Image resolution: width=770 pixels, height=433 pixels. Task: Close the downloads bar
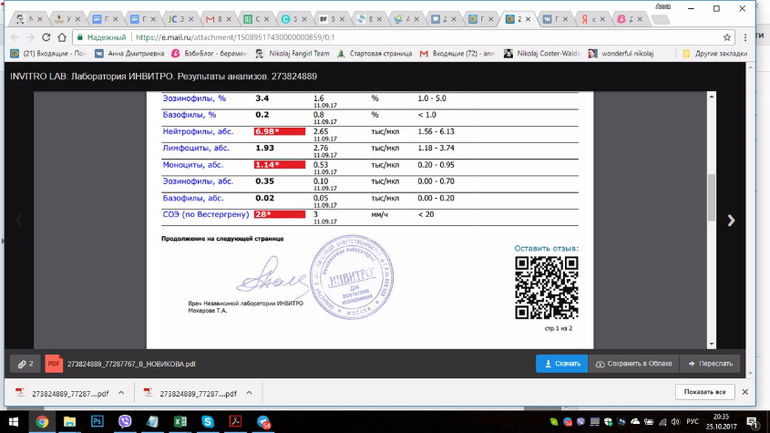click(x=745, y=392)
